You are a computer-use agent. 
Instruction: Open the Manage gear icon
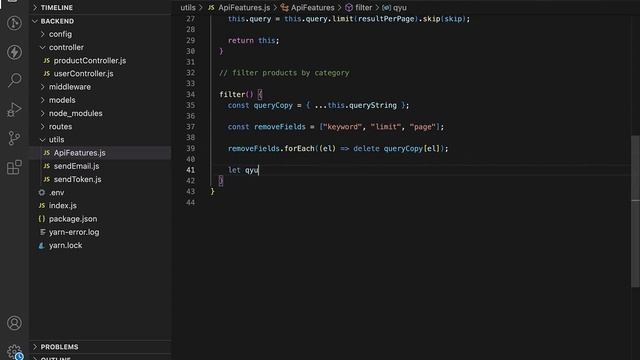14,351
